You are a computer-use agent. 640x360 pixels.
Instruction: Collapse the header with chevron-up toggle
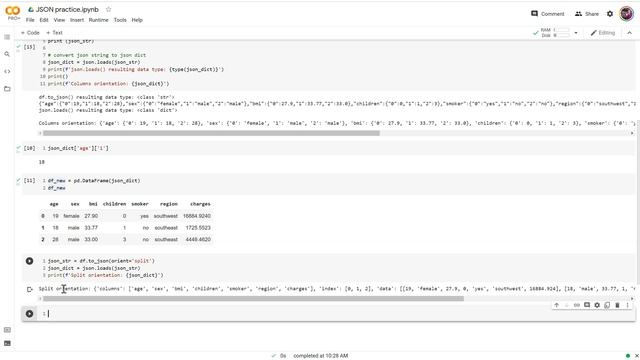[x=629, y=33]
